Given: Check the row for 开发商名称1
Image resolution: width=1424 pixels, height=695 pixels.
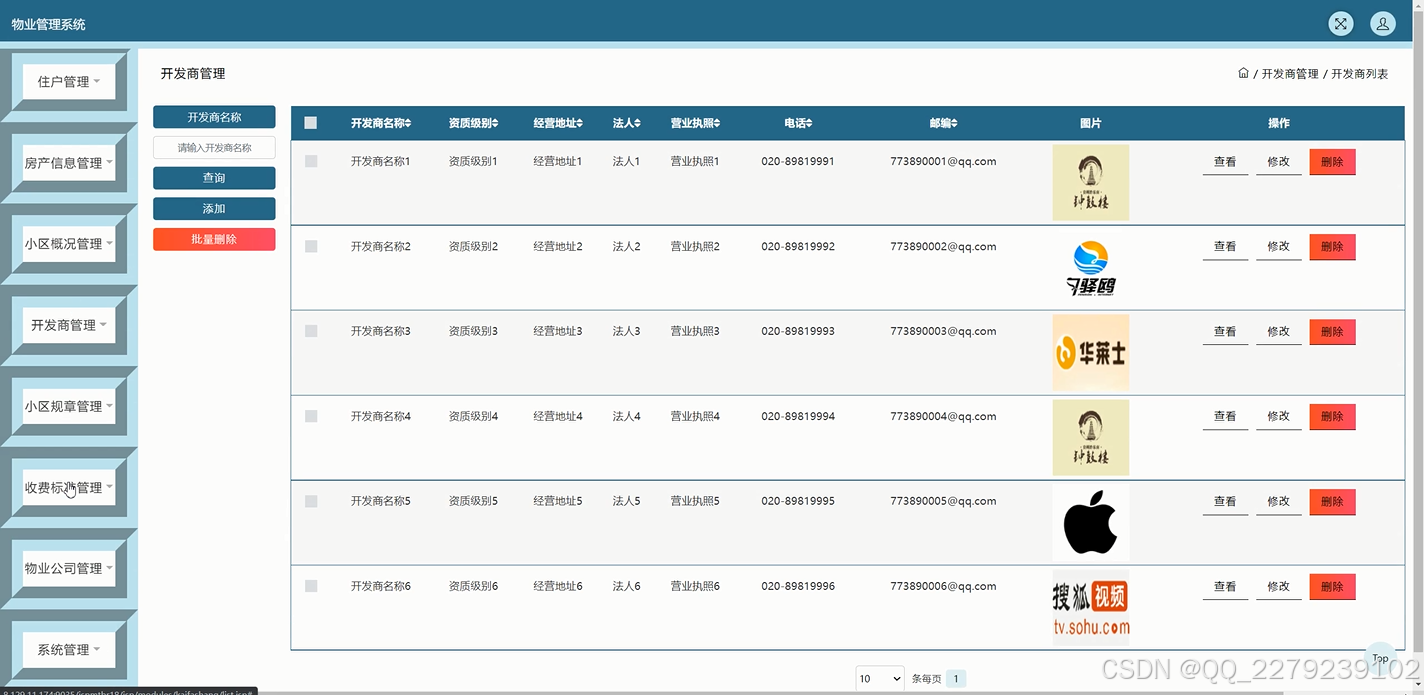Looking at the screenshot, I should [x=311, y=161].
